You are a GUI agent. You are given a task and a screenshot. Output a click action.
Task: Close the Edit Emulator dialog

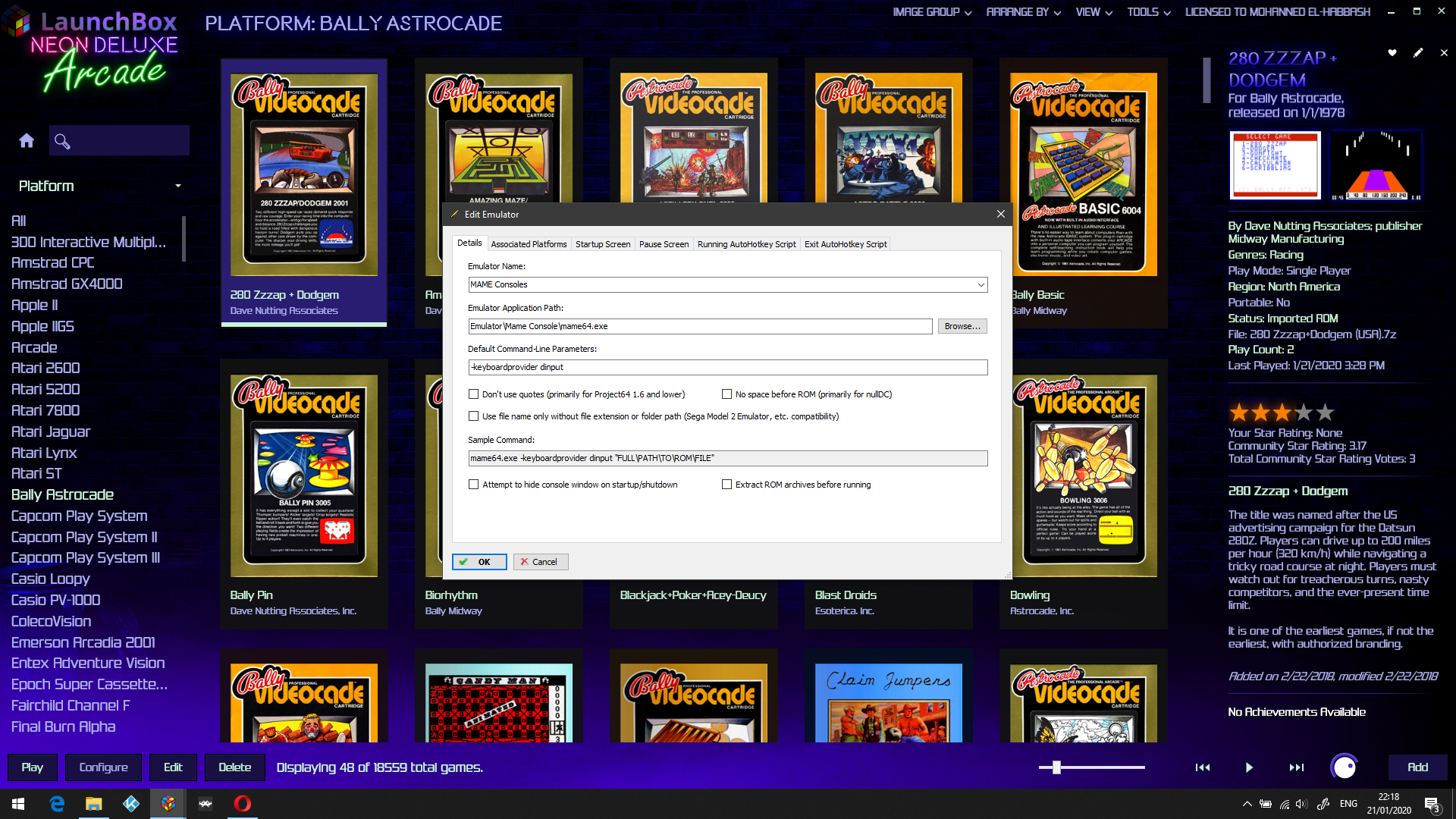click(1001, 214)
